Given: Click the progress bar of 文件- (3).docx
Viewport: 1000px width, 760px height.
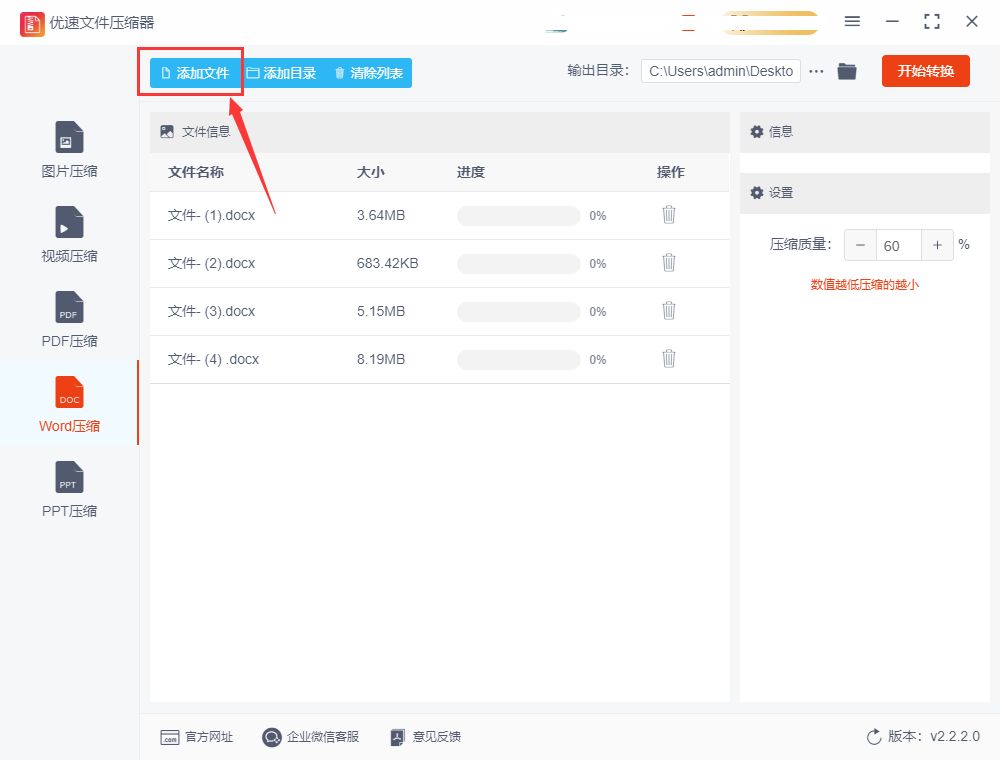Looking at the screenshot, I should tap(518, 311).
